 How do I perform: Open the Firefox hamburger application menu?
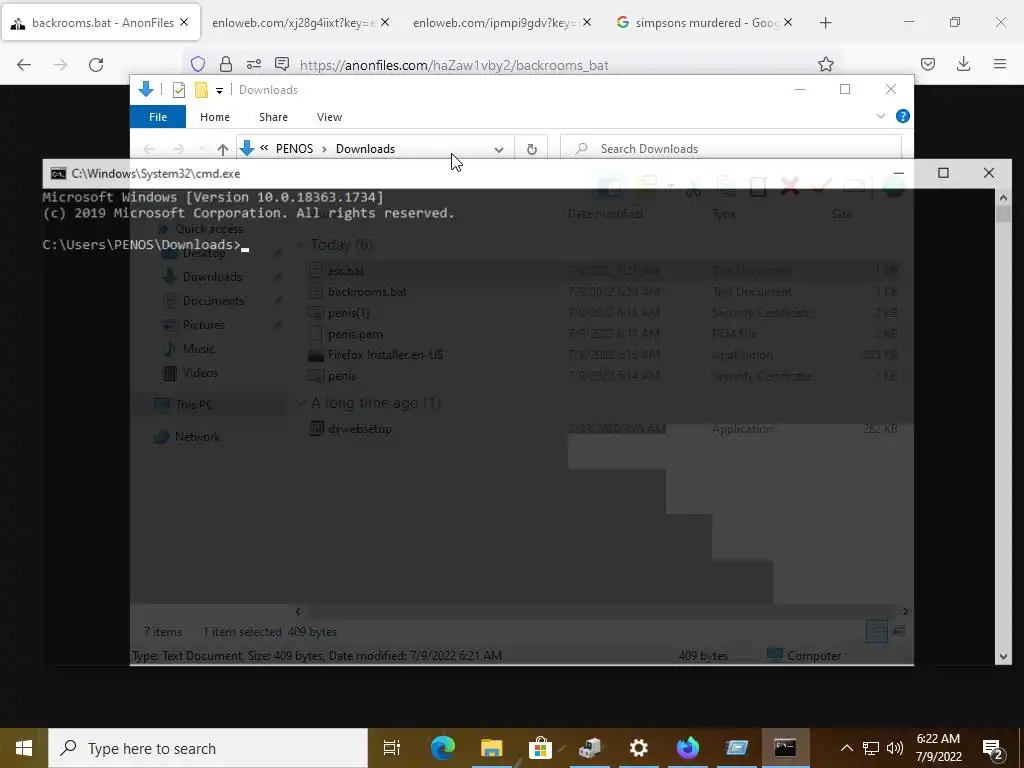[x=999, y=64]
